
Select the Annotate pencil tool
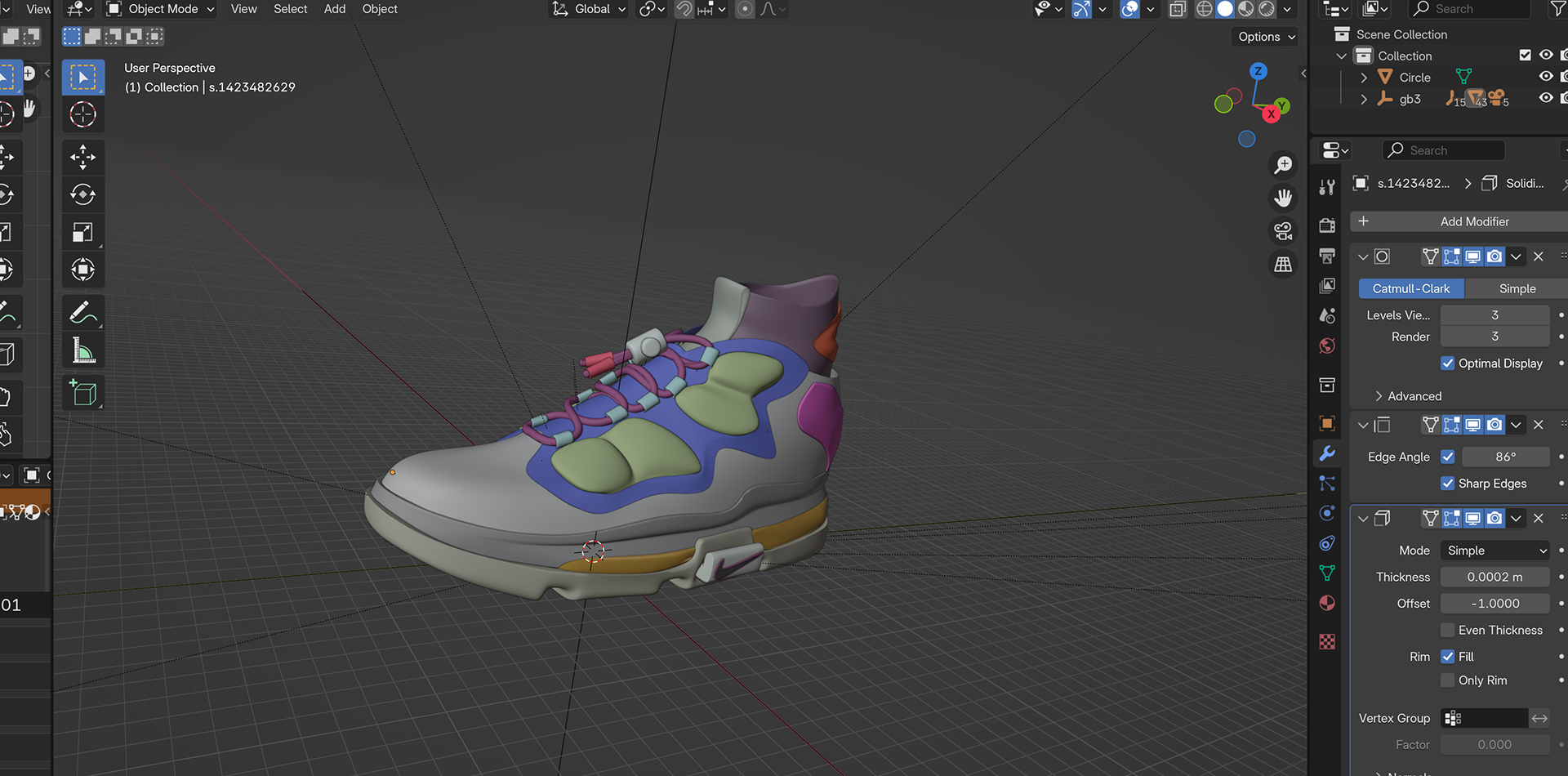pos(83,312)
